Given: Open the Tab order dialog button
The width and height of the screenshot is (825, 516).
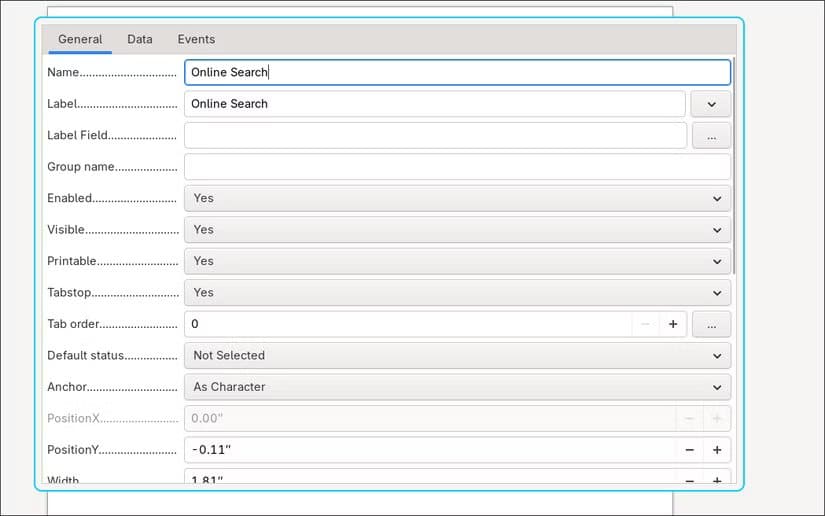Looking at the screenshot, I should pos(711,324).
